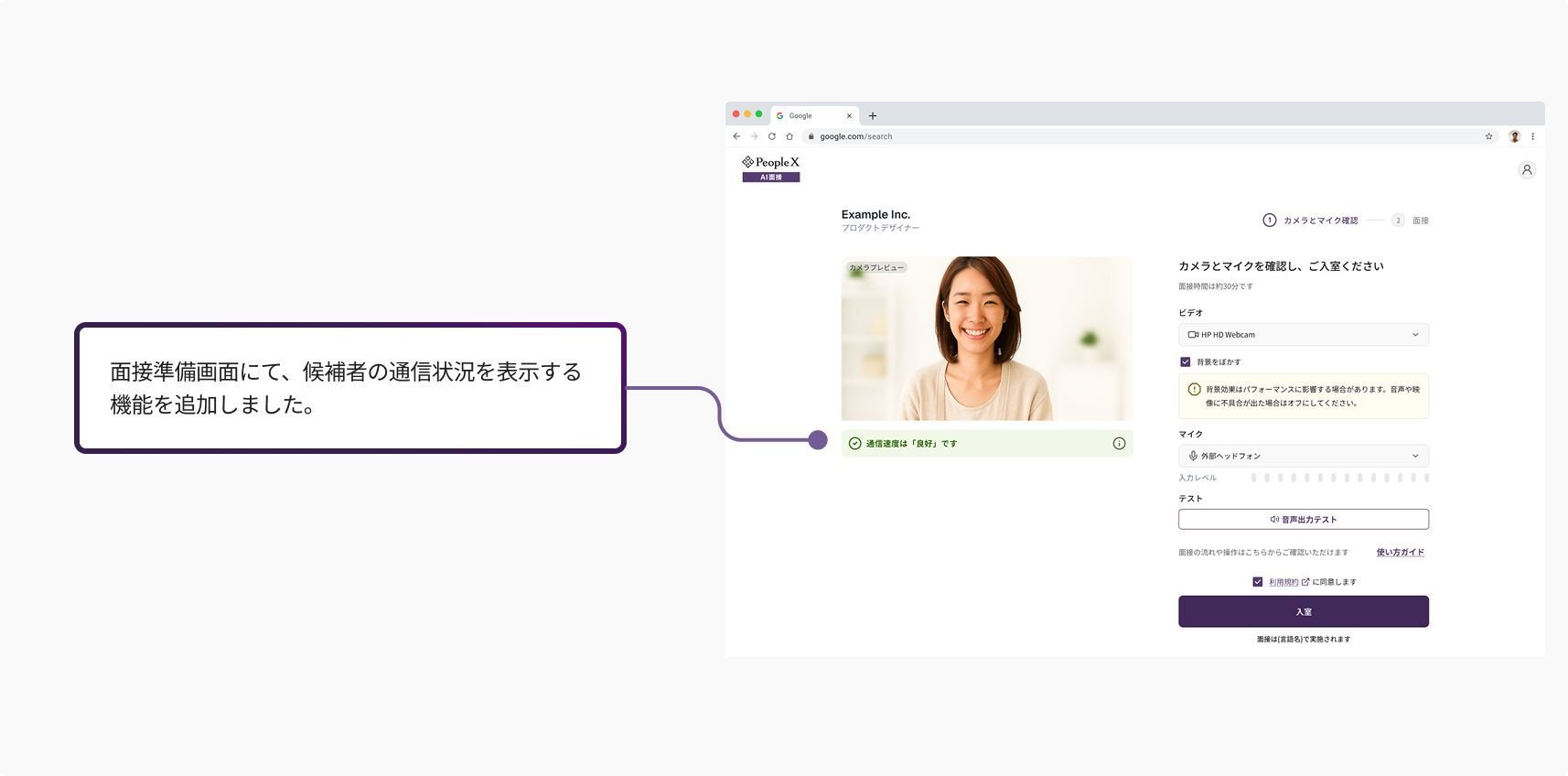This screenshot has width=1568, height=776.
Task: Bookmark this page with the star icon
Action: tap(1488, 136)
